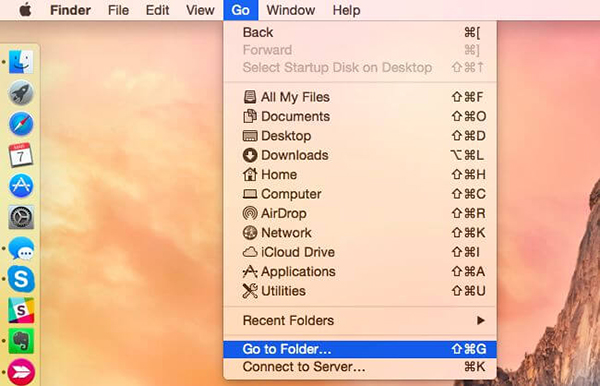Viewport: 600px width, 386px height.
Task: Open Slack icon in the dock
Action: [x=21, y=310]
